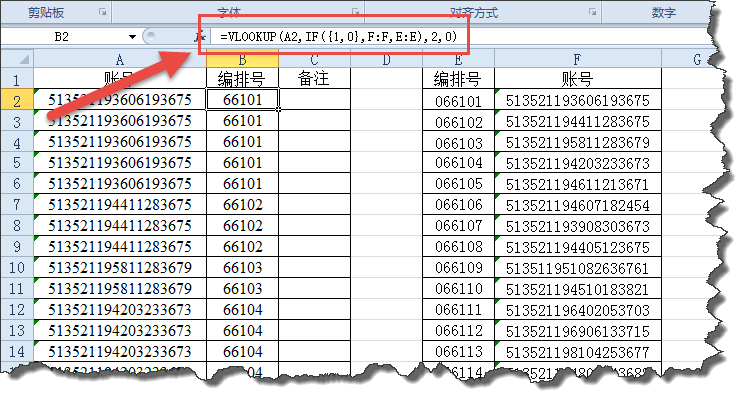The image size is (750, 407).
Task: Open the Clipboard group dialog launcher
Action: [103, 13]
